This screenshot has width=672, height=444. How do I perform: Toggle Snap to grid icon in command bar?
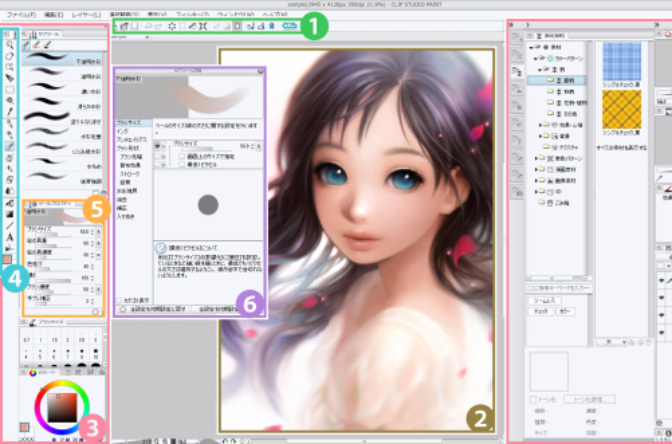272,26
